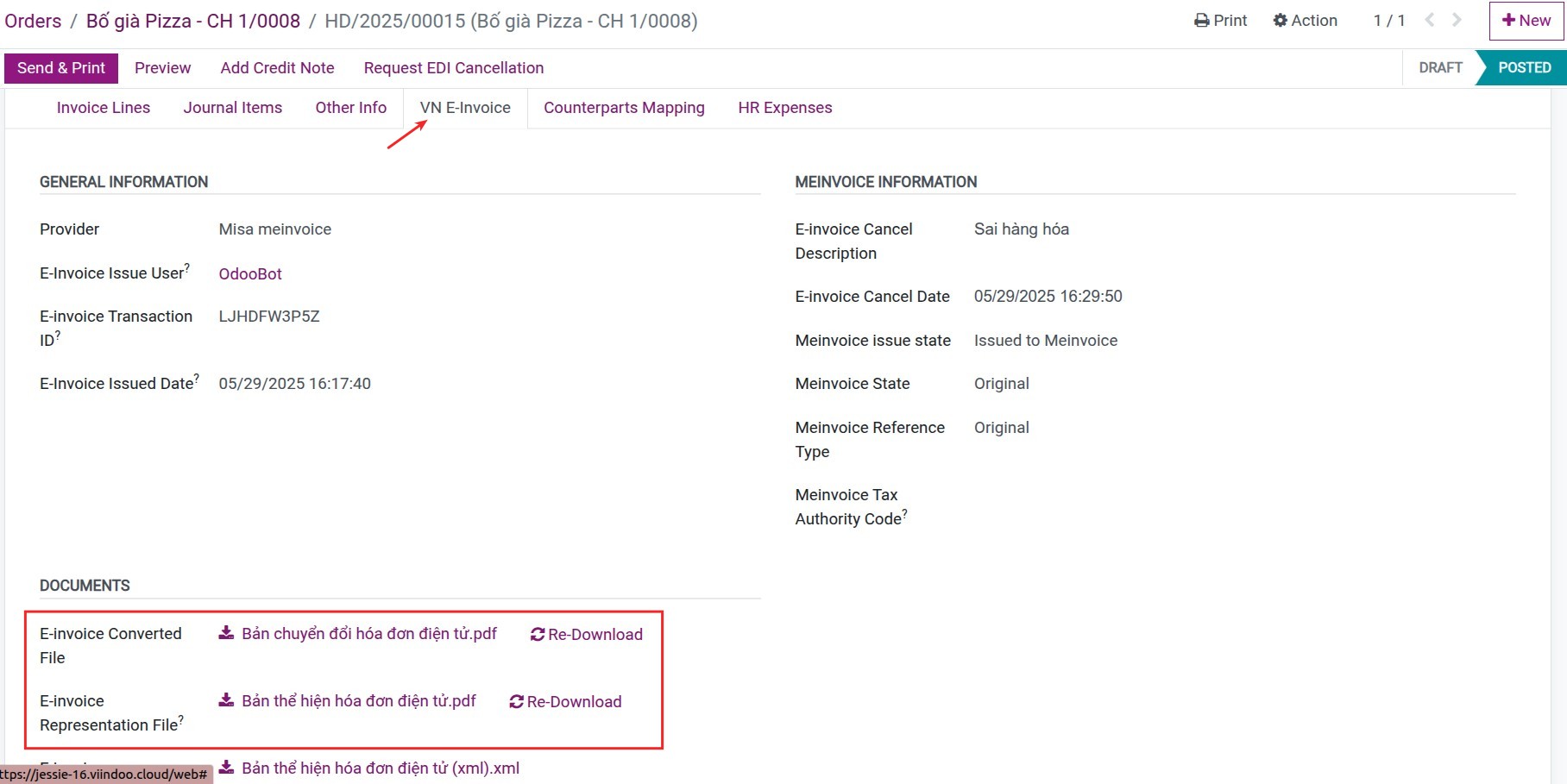Open the Invoice Lines tab
Viewport: 1567px width, 784px height.
[x=104, y=108]
